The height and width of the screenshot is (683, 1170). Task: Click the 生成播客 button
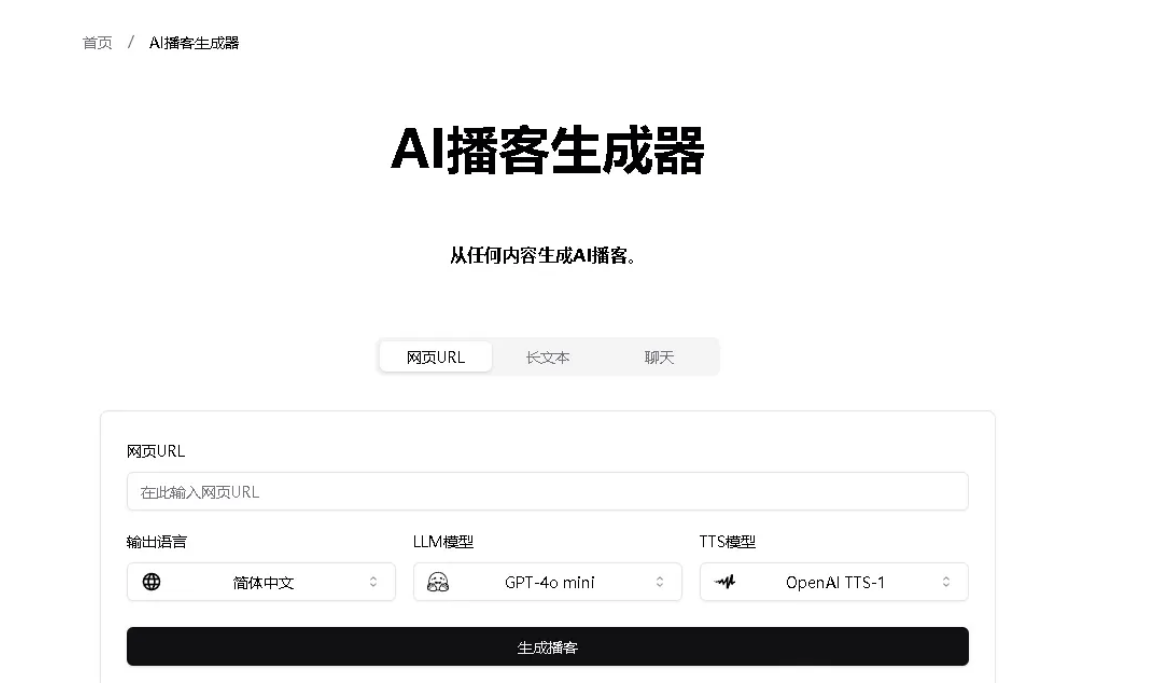[547, 646]
